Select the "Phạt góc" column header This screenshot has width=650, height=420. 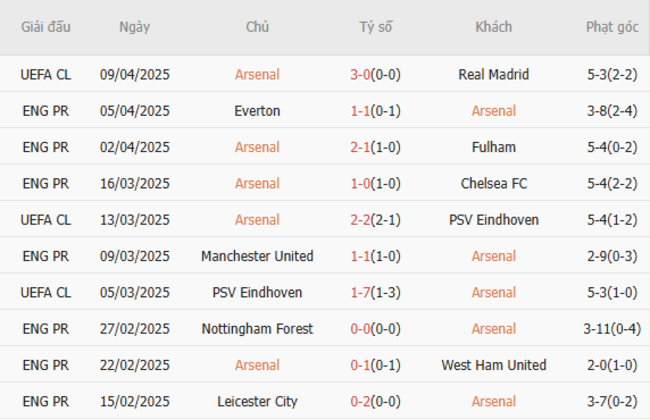[612, 27]
